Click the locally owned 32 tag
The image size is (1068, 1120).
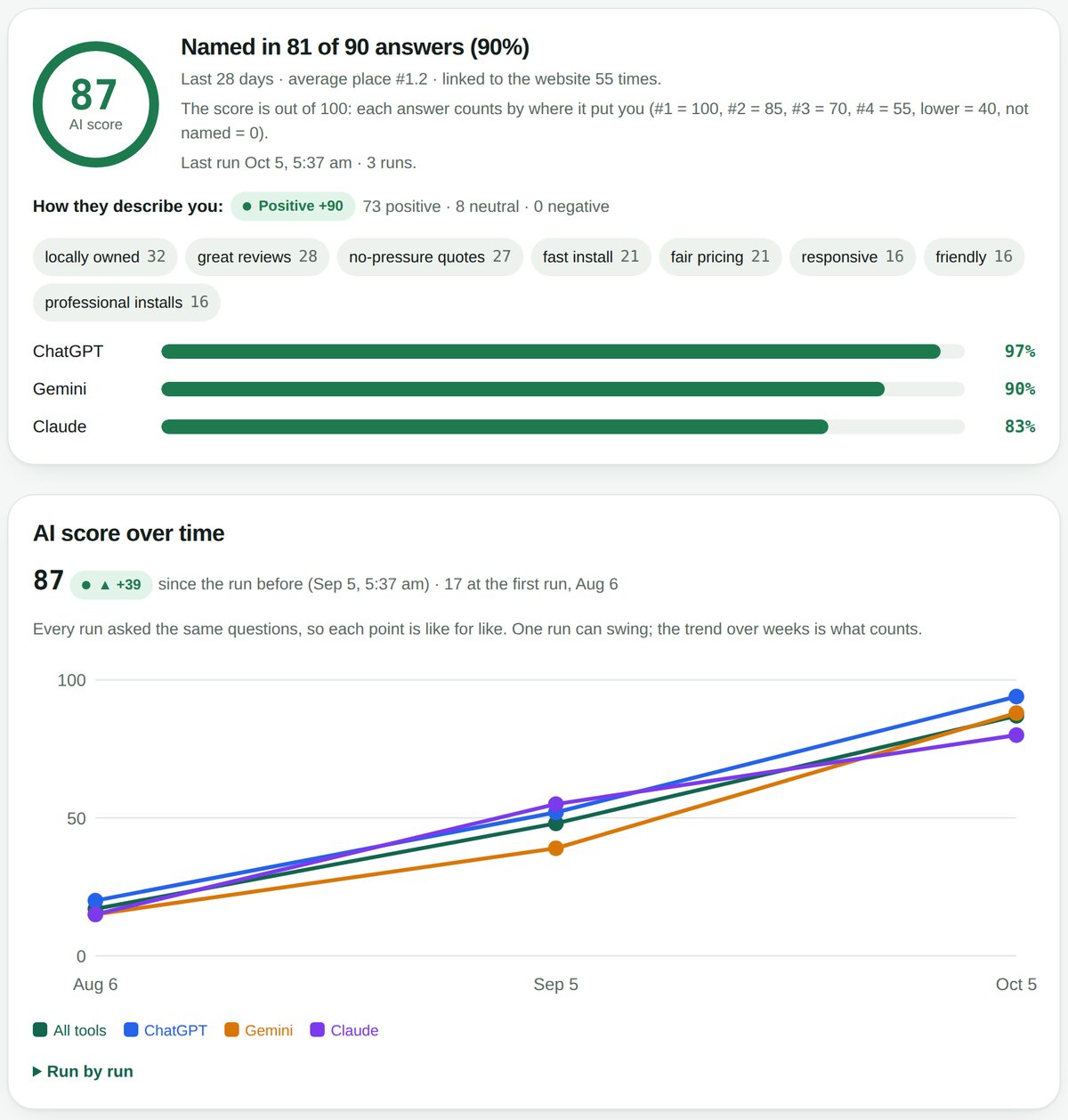(105, 256)
